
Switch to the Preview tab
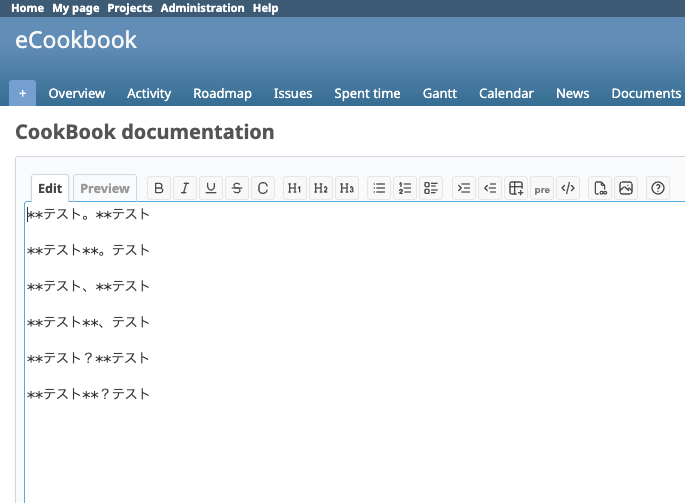pos(105,188)
